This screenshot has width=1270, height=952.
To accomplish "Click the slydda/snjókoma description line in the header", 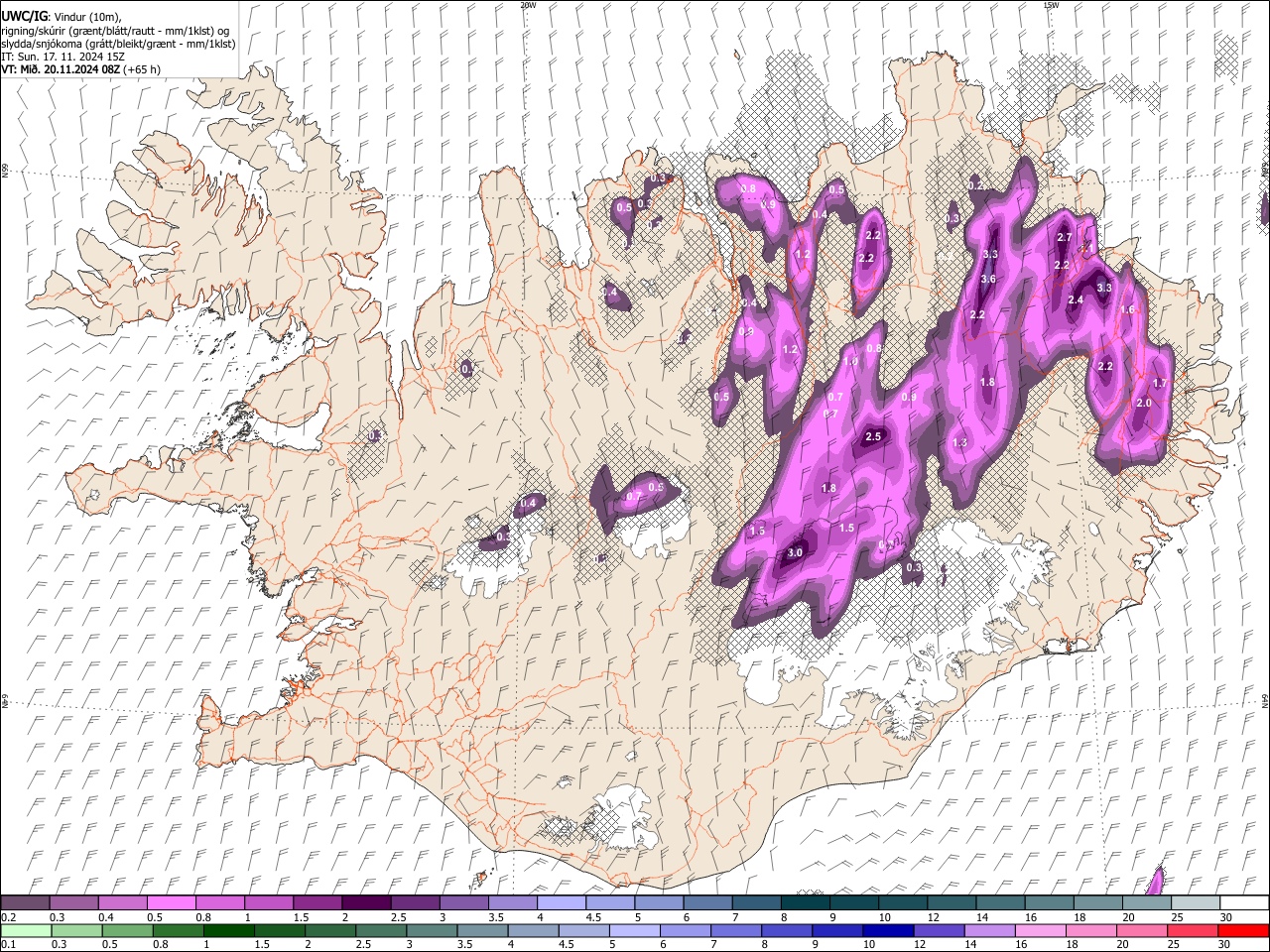I will click(x=118, y=44).
